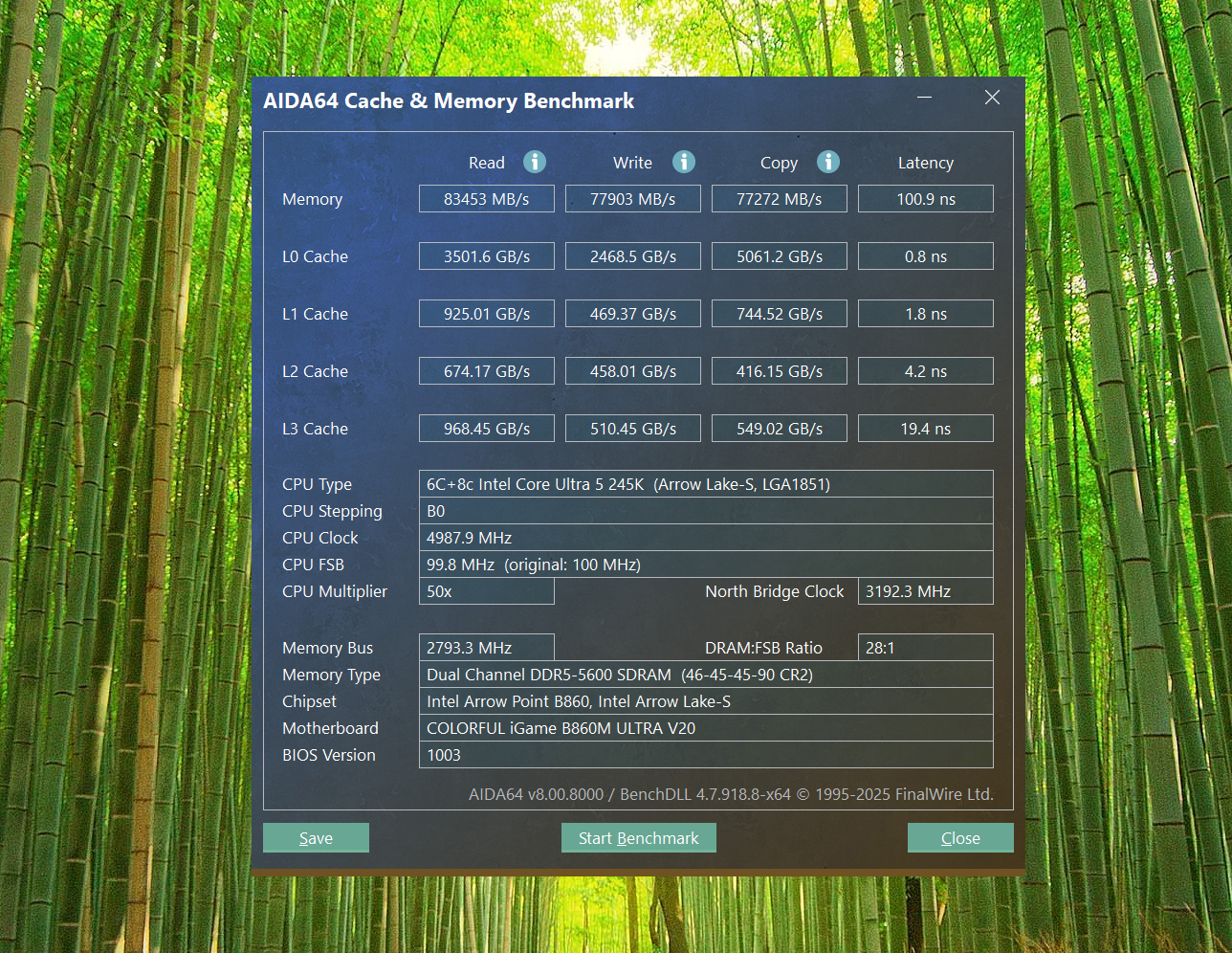Screen dimensions: 1232x953
Task: Click the L3 Cache Latency value 19.4 ns
Action: coord(926,429)
